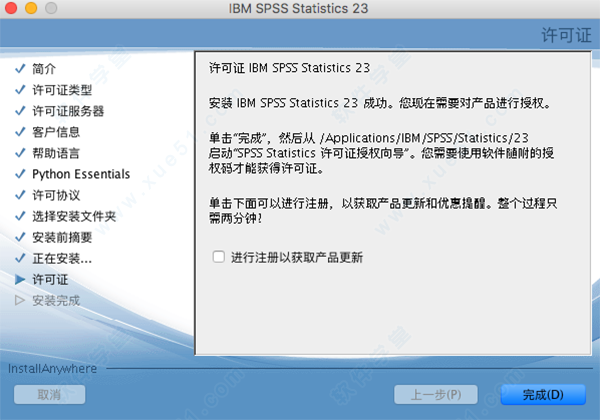Click the checkmark next to 许可证服务器
Viewport: 600px width, 420px height.
pos(19,111)
